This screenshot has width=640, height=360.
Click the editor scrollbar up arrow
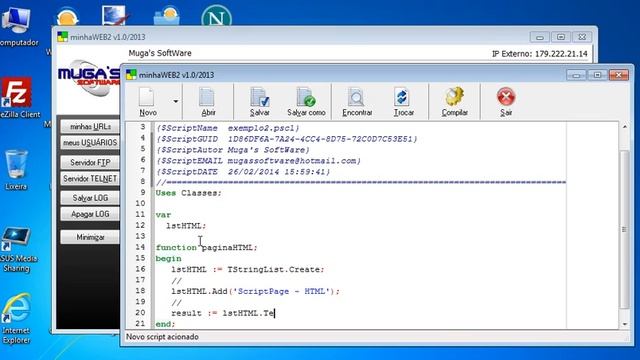point(624,127)
